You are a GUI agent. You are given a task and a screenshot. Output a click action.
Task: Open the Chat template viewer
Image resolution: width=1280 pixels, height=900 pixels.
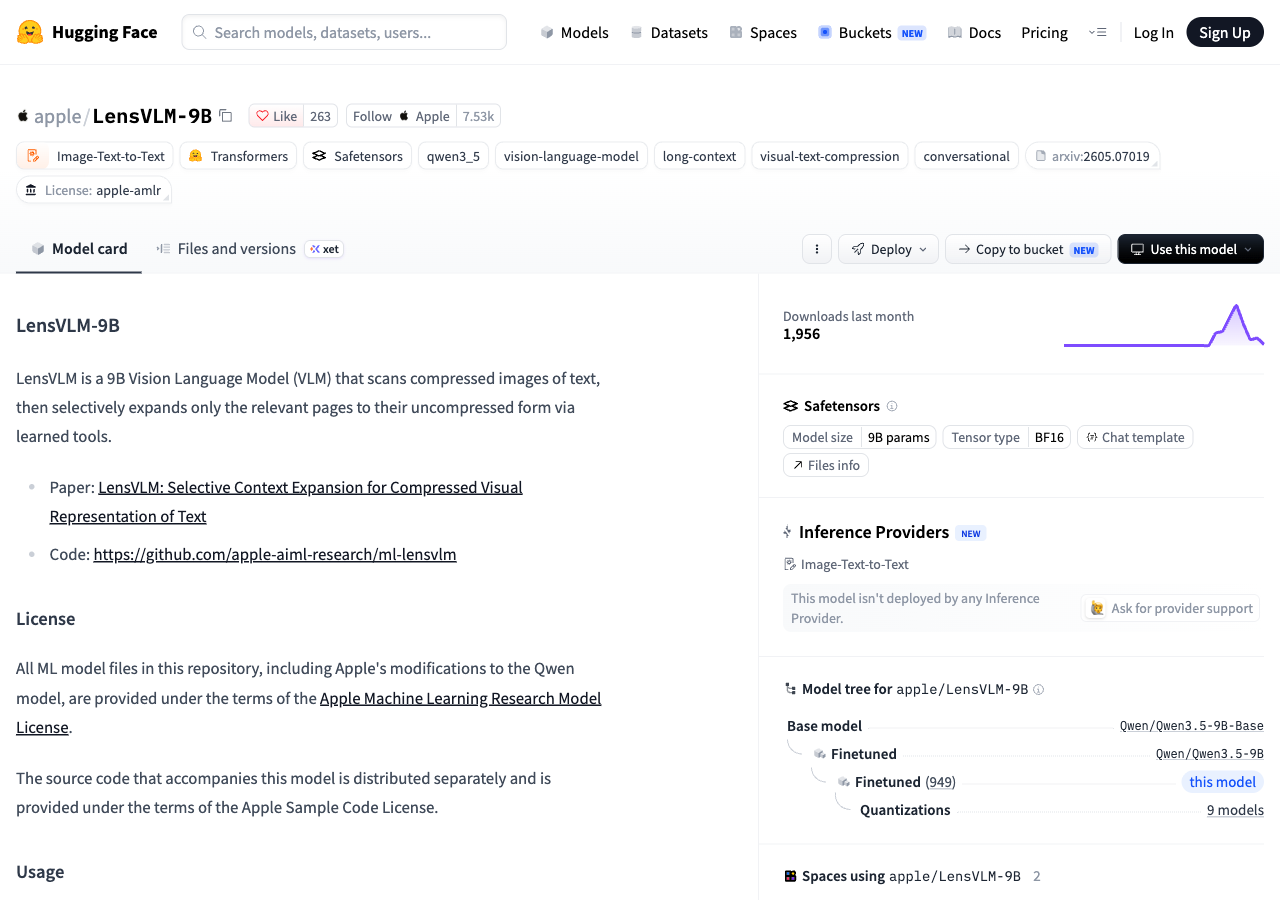(x=1135, y=437)
